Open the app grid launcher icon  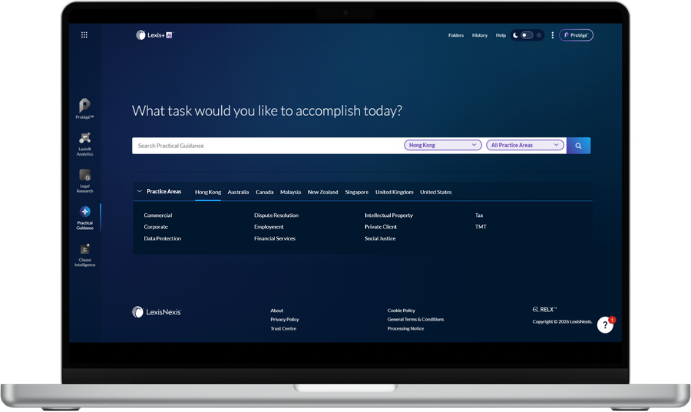click(84, 35)
